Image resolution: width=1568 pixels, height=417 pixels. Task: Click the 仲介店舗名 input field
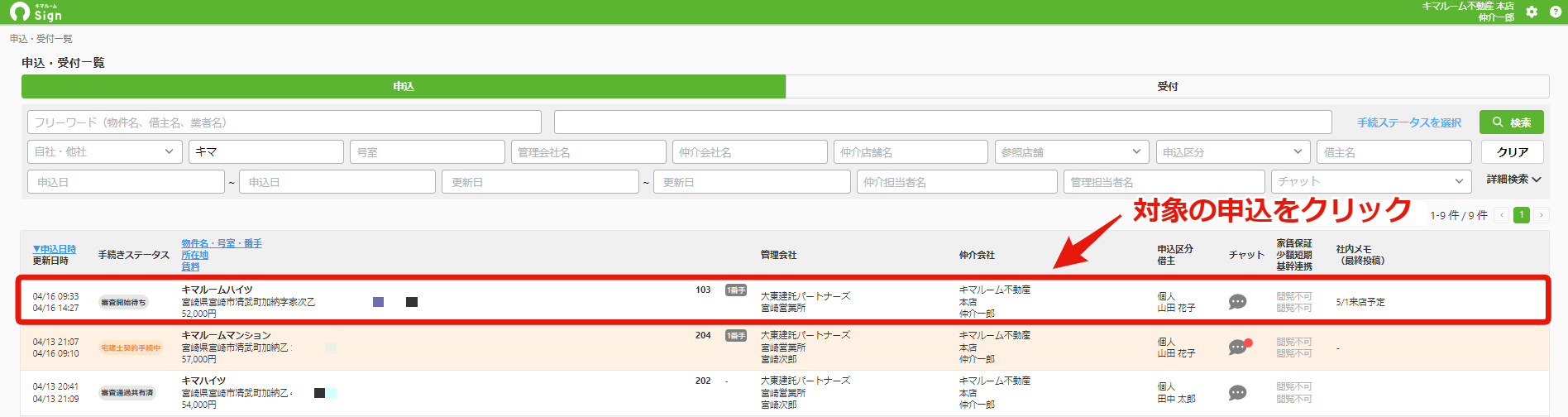(x=911, y=152)
